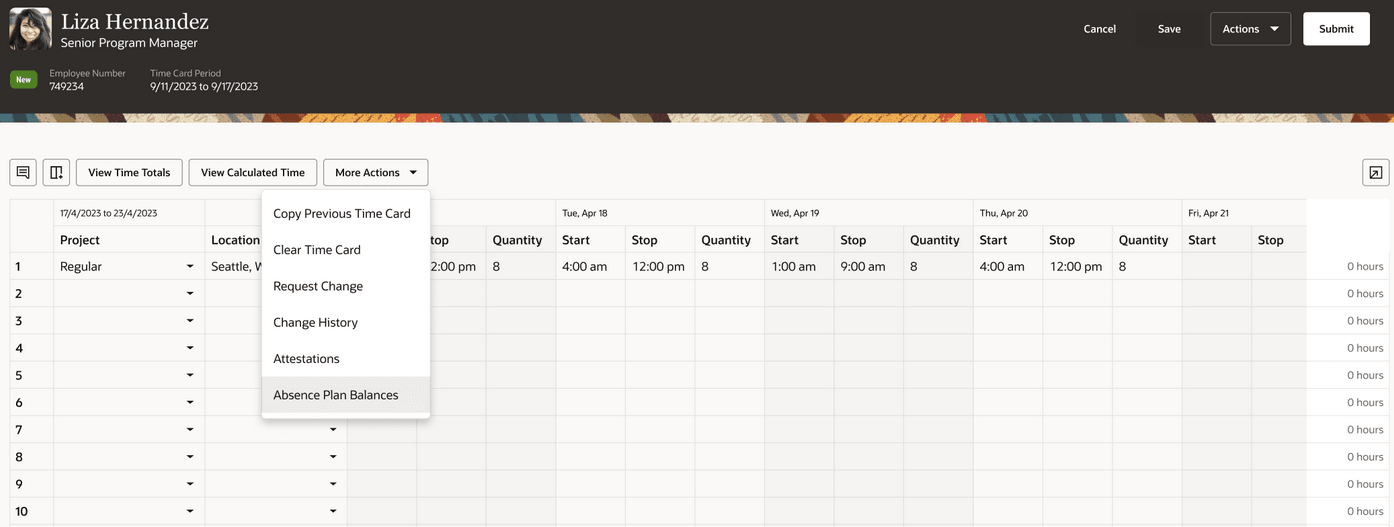This screenshot has width=1394, height=527.
Task: Open the Project dropdown in row 2
Action: (190, 294)
